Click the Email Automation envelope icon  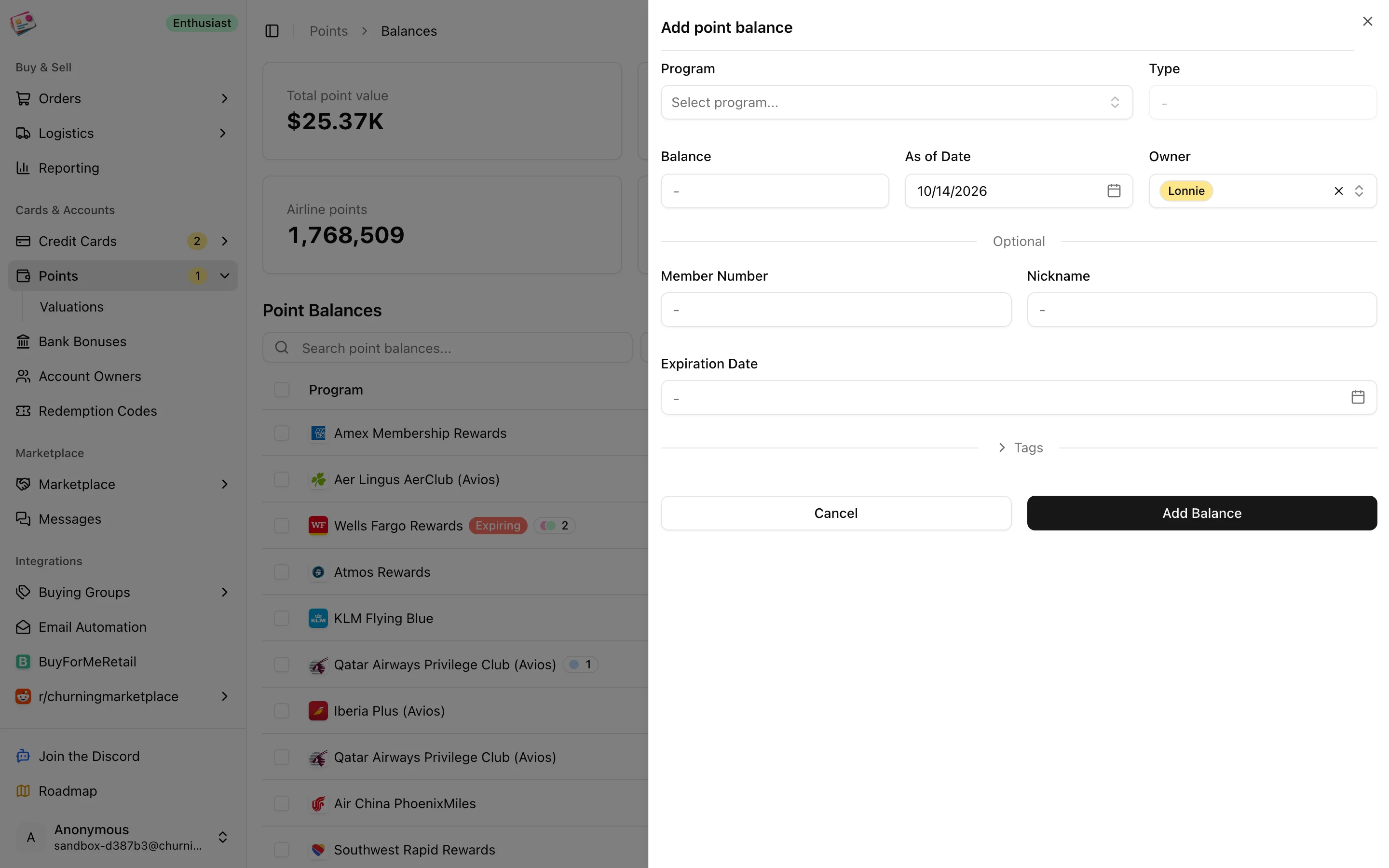pyautogui.click(x=23, y=627)
